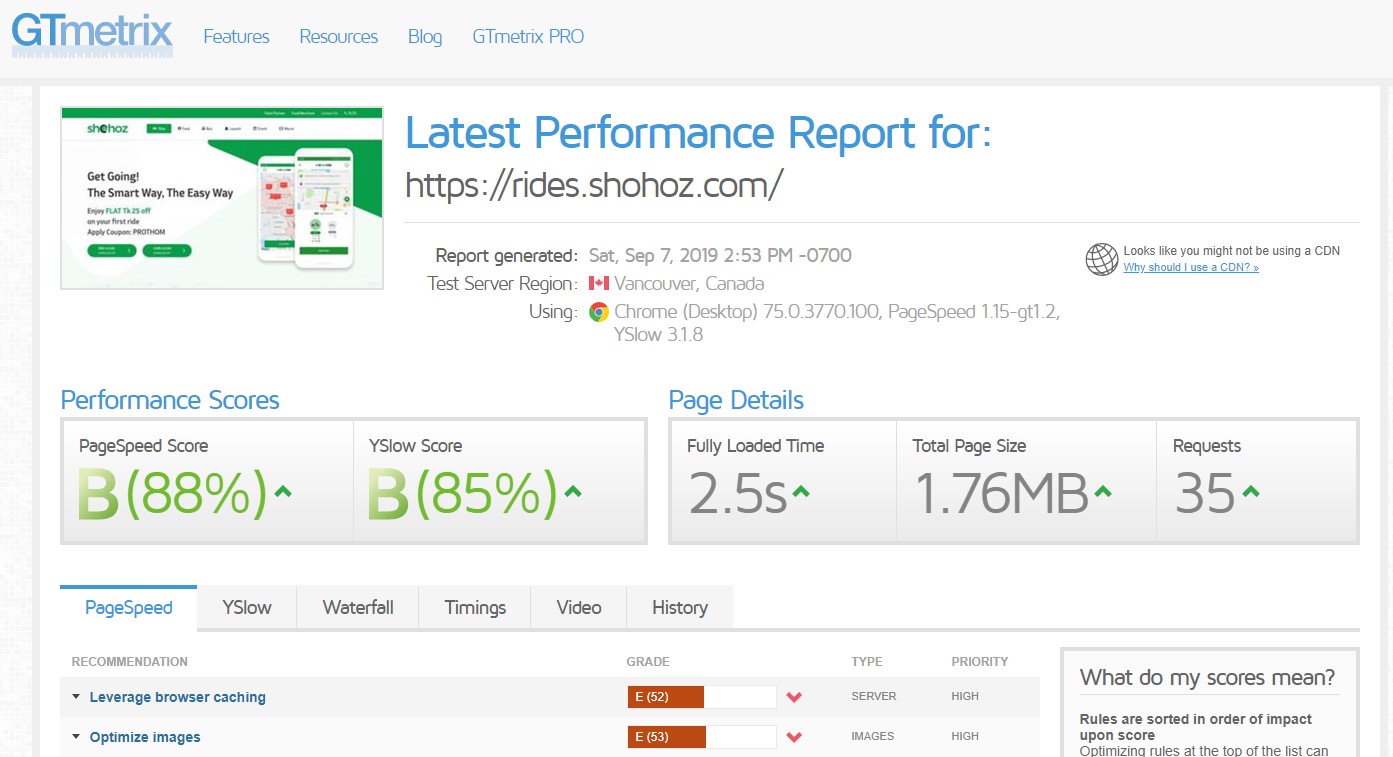Click the PRIORITY column header
This screenshot has width=1393, height=757.
980,662
